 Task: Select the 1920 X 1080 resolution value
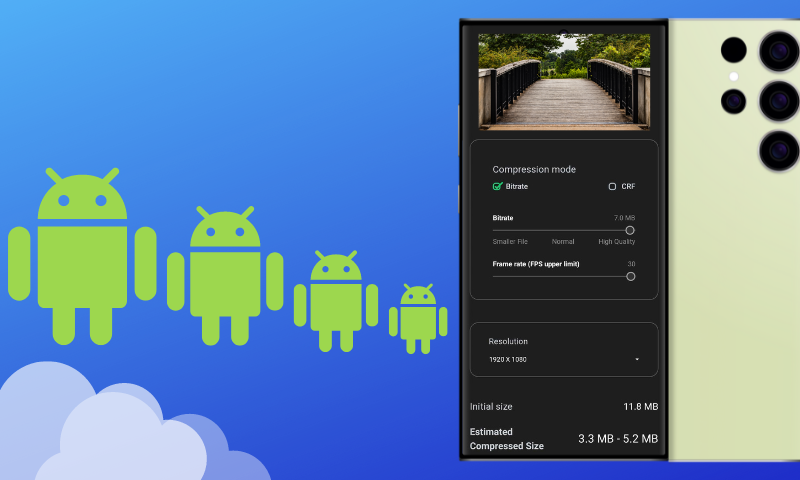tap(508, 359)
